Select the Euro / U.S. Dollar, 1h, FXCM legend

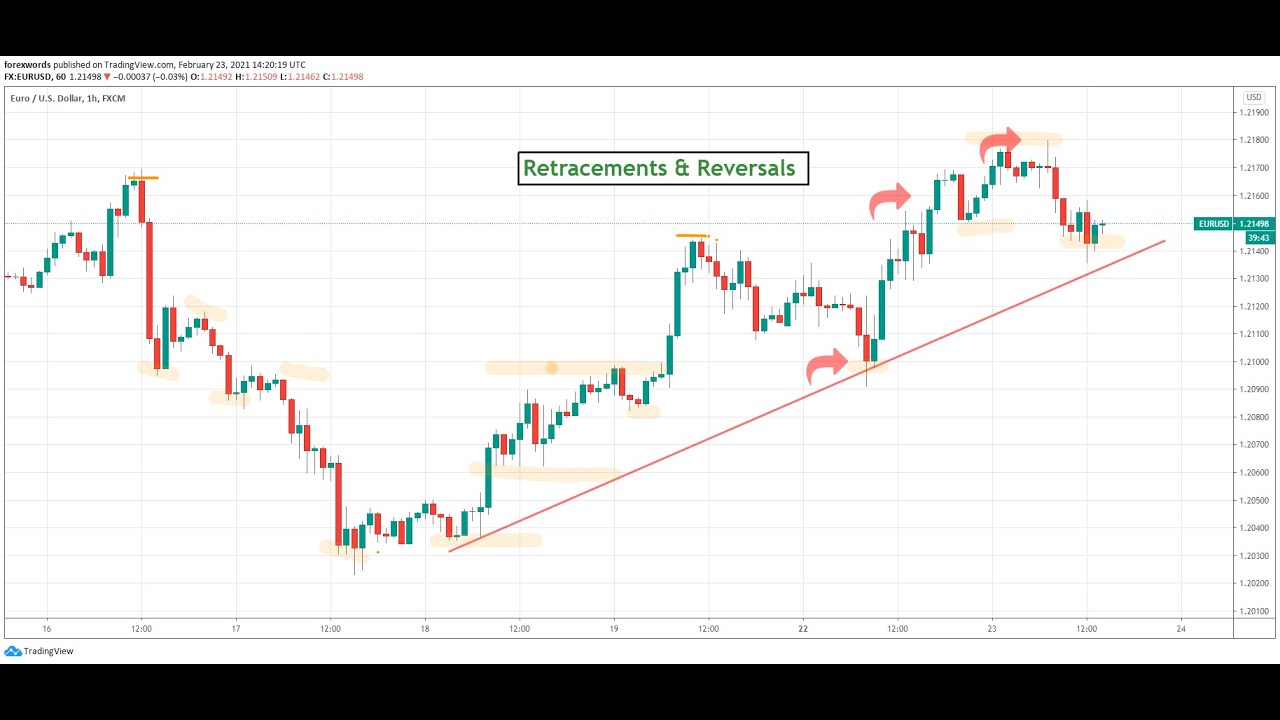pyautogui.click(x=68, y=98)
